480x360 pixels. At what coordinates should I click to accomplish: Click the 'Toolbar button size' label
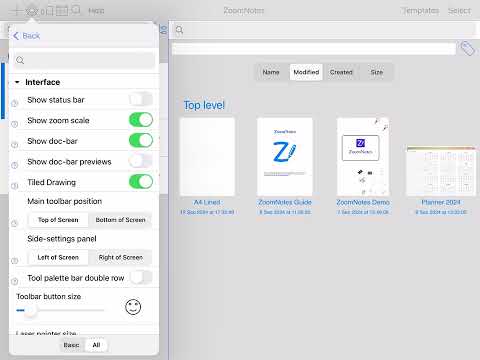pos(49,296)
